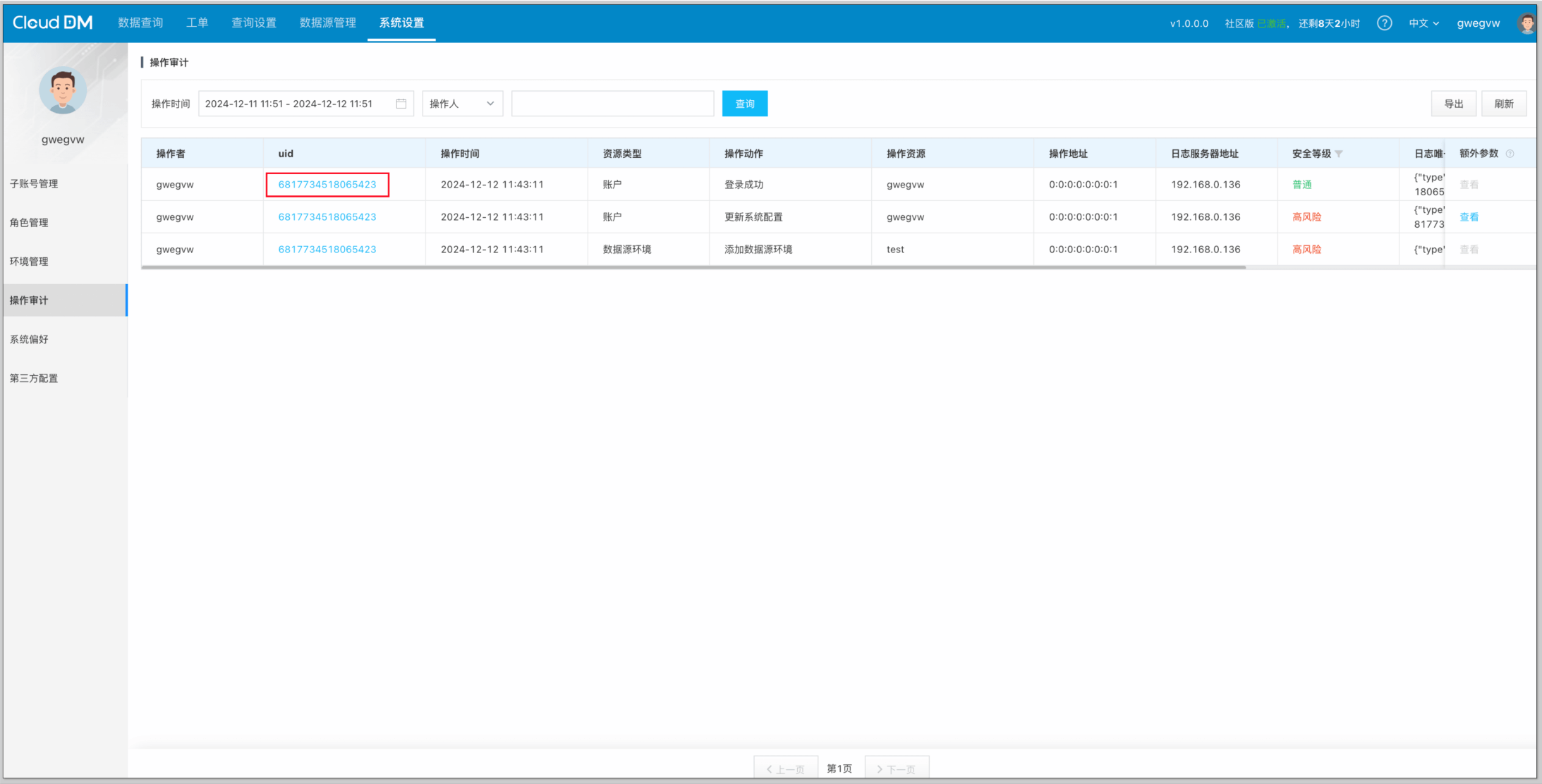
Task: Click the extra parameters info icon
Action: 1510,154
